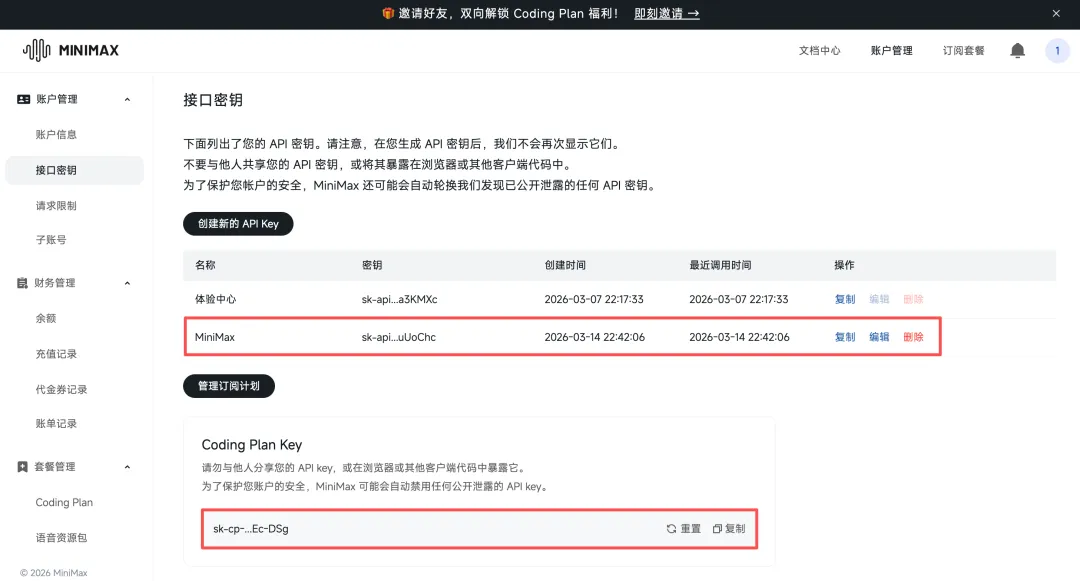Open 代金券记录 in sidebar
Image resolution: width=1080 pixels, height=581 pixels.
(61, 389)
